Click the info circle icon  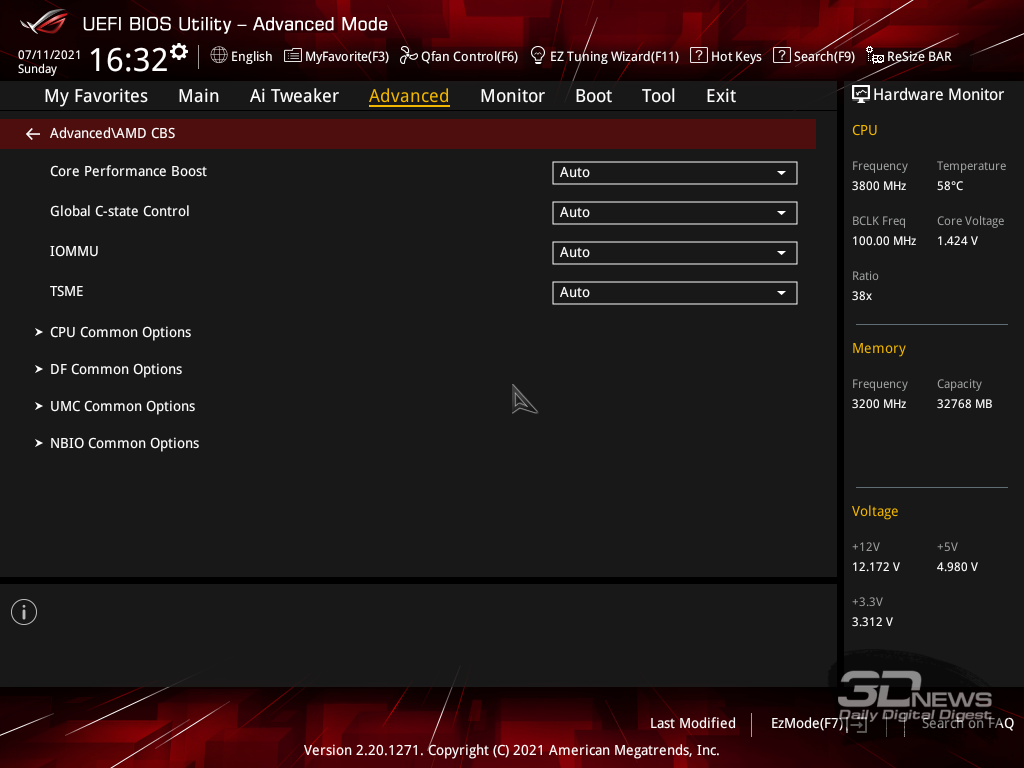[x=24, y=612]
